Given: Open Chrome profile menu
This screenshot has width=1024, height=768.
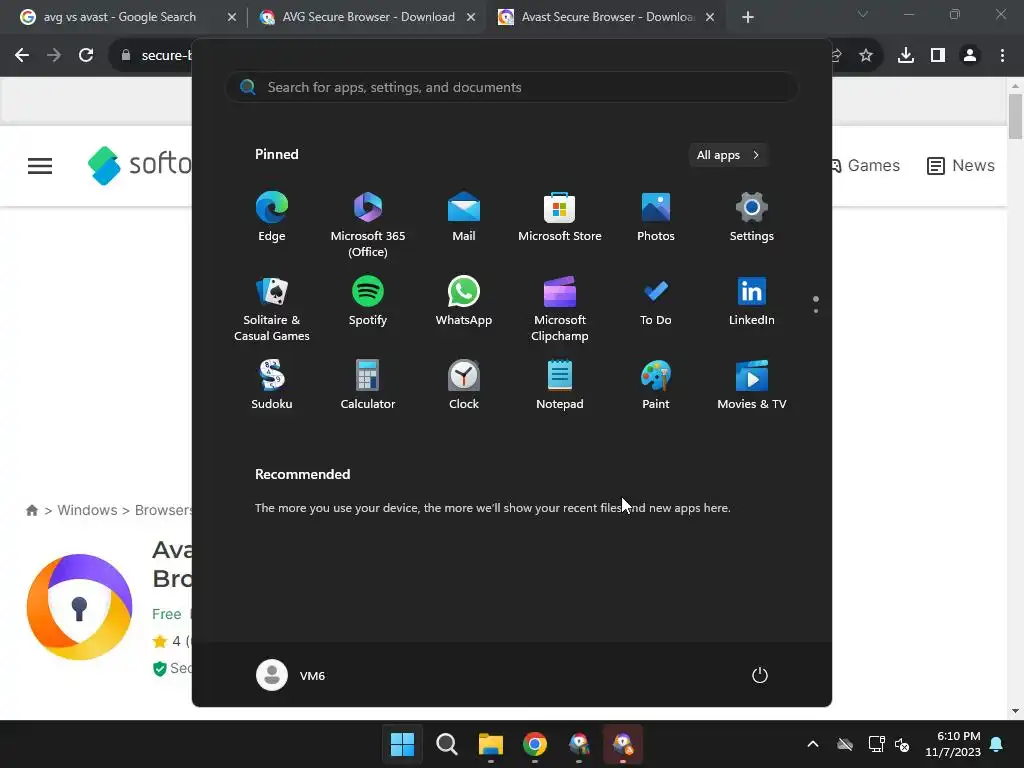Looking at the screenshot, I should [x=970, y=56].
